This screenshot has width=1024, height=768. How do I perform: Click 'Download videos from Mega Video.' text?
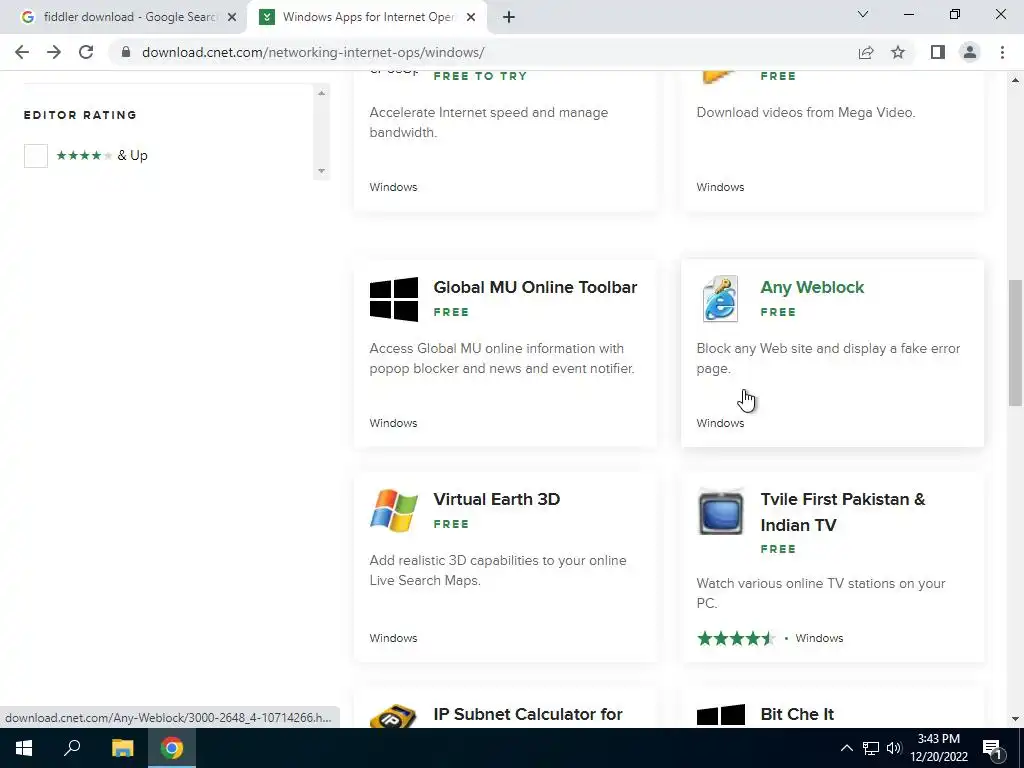(x=805, y=112)
